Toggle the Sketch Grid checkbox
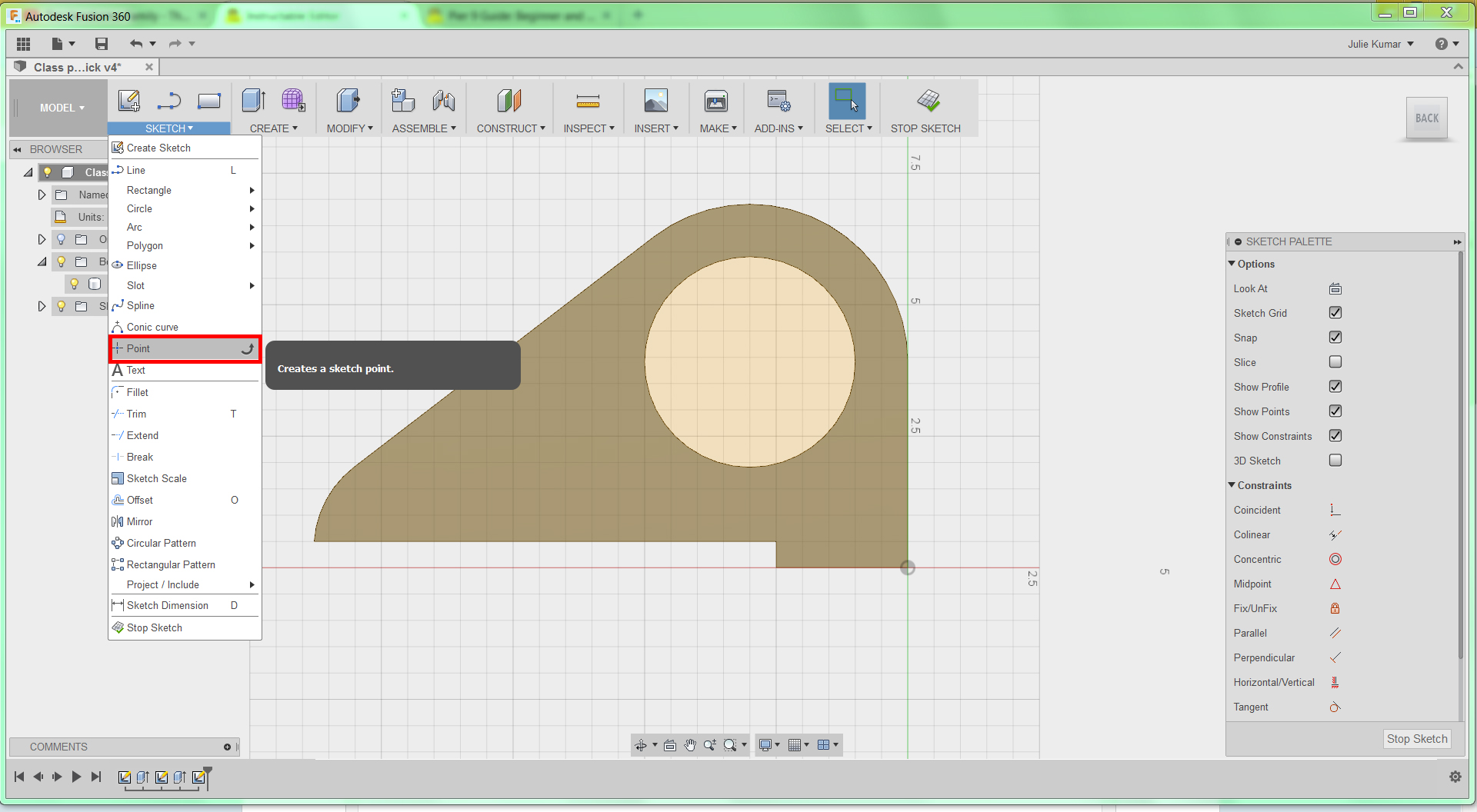This screenshot has width=1477, height=812. (1335, 313)
